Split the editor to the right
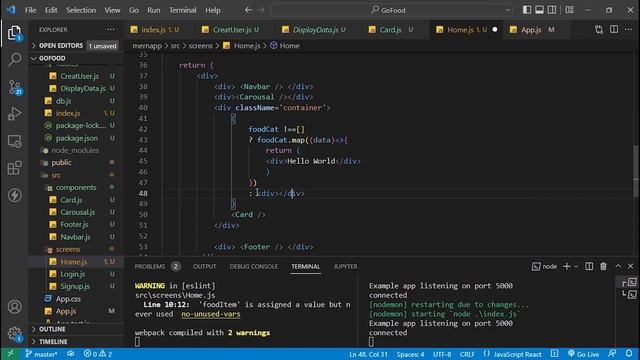The height and width of the screenshot is (360, 640). click(614, 29)
